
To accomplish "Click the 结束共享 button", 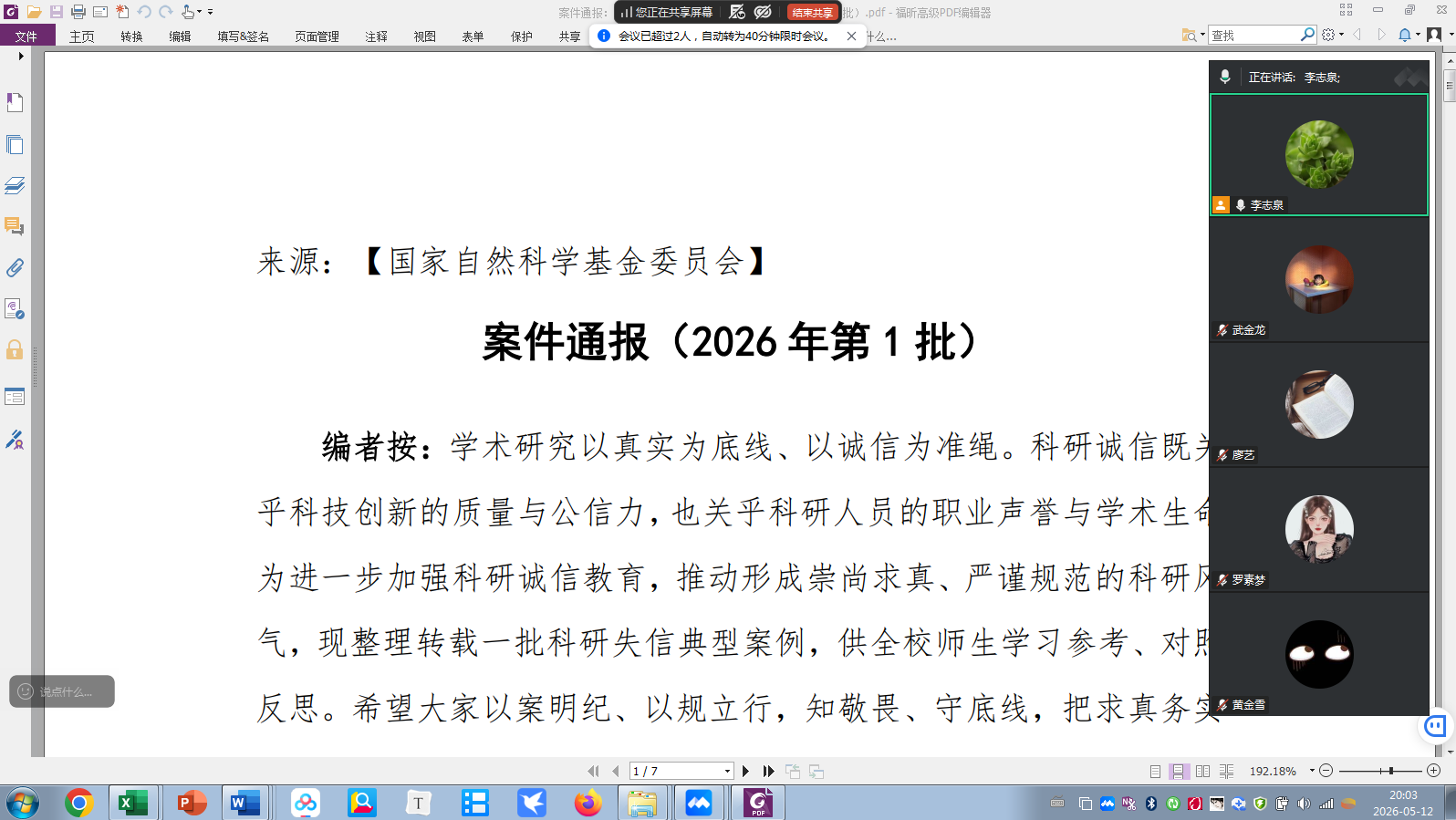I will pos(813,13).
